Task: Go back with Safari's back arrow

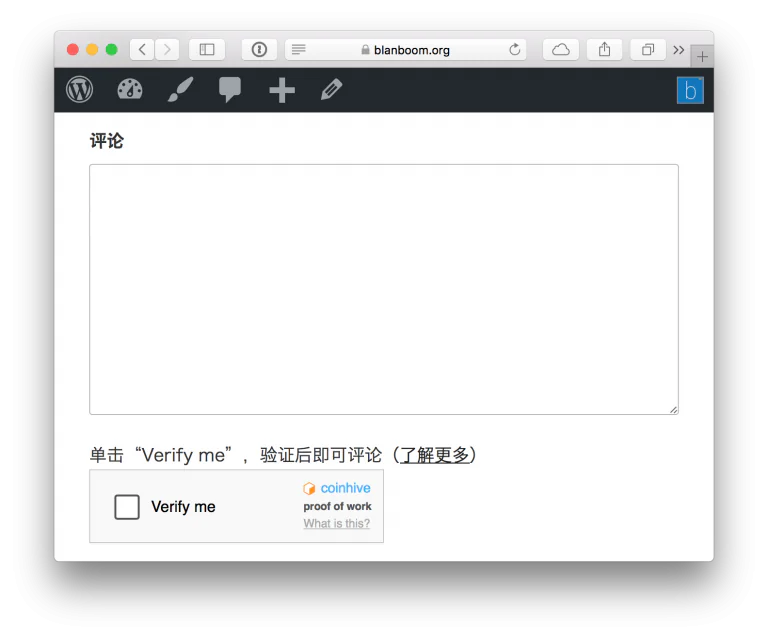Action: coord(143,49)
